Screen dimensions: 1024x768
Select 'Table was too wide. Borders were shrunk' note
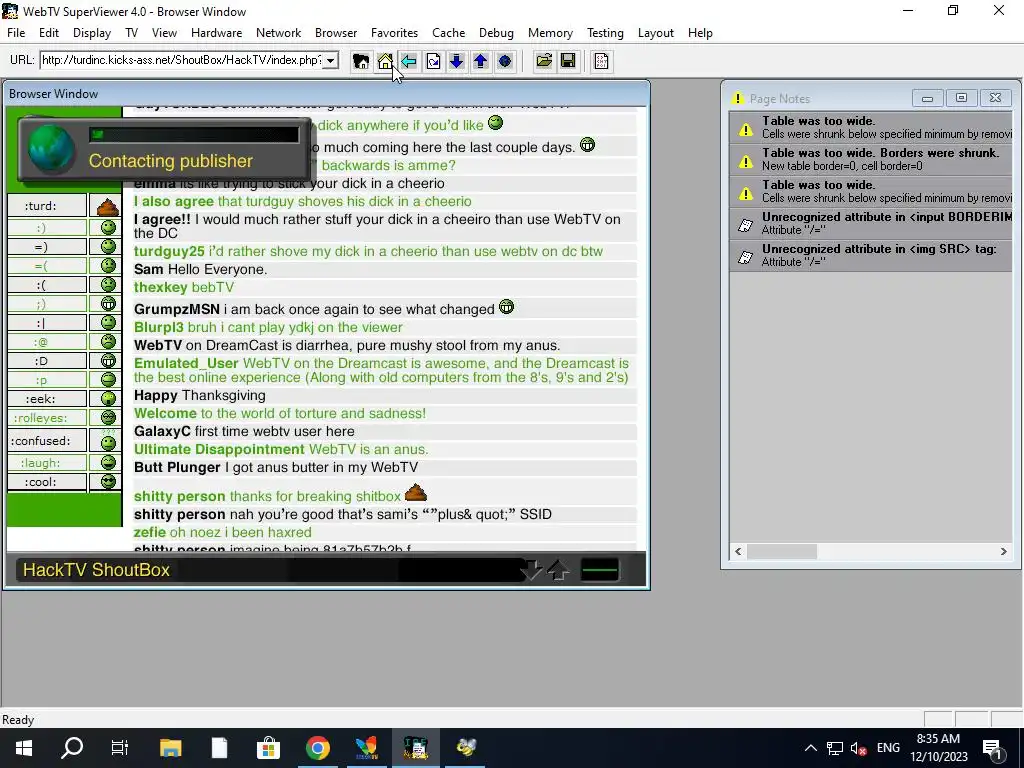coord(871,159)
